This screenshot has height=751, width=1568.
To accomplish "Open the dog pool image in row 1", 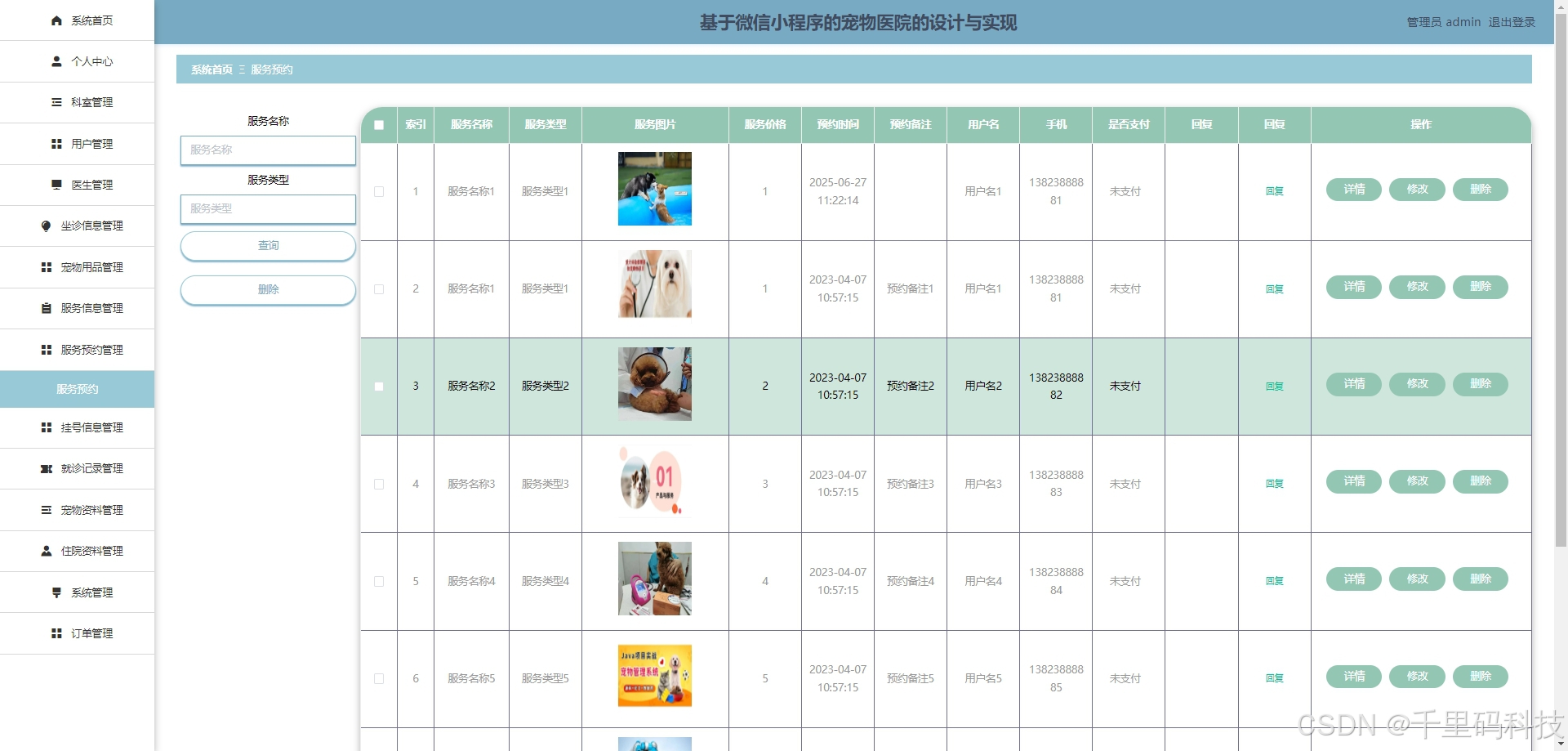I will pyautogui.click(x=655, y=189).
